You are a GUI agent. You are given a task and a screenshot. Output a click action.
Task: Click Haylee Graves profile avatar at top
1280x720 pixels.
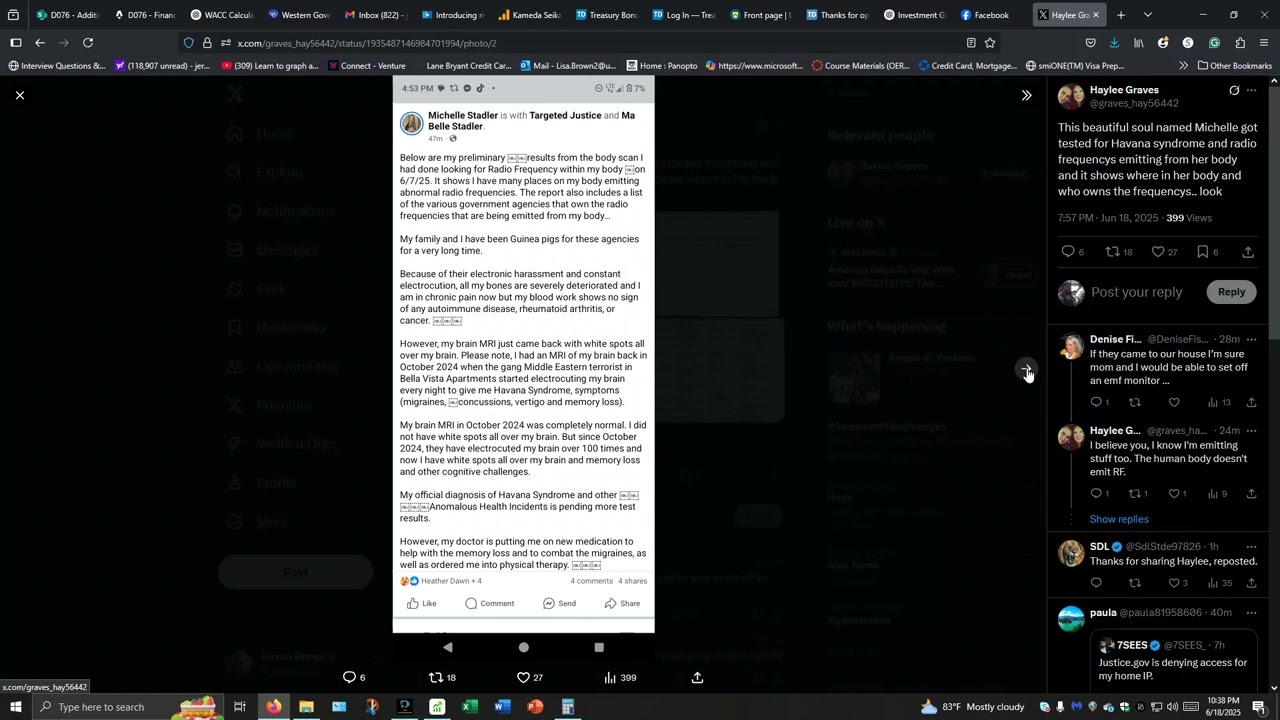coord(1071,96)
